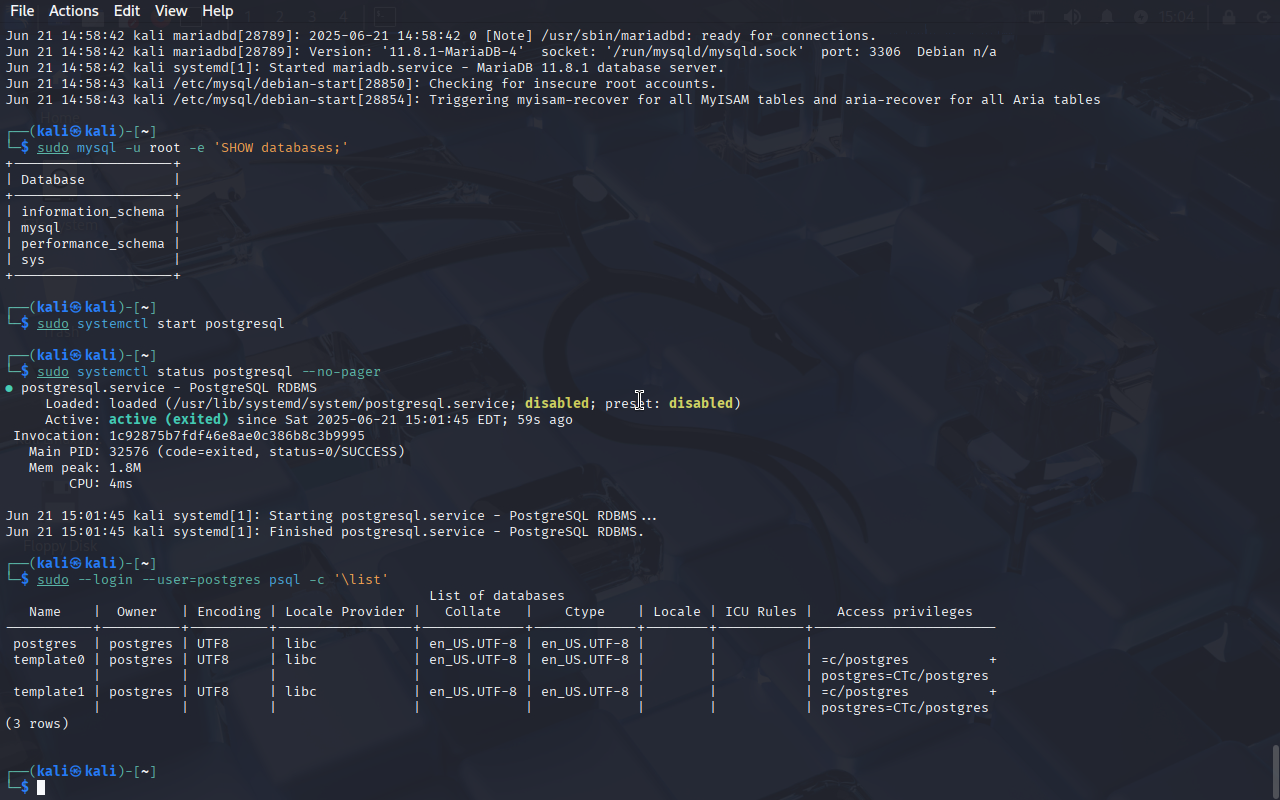1280x800 pixels.
Task: Click 'postgres' in the Name column
Action: 45,644
